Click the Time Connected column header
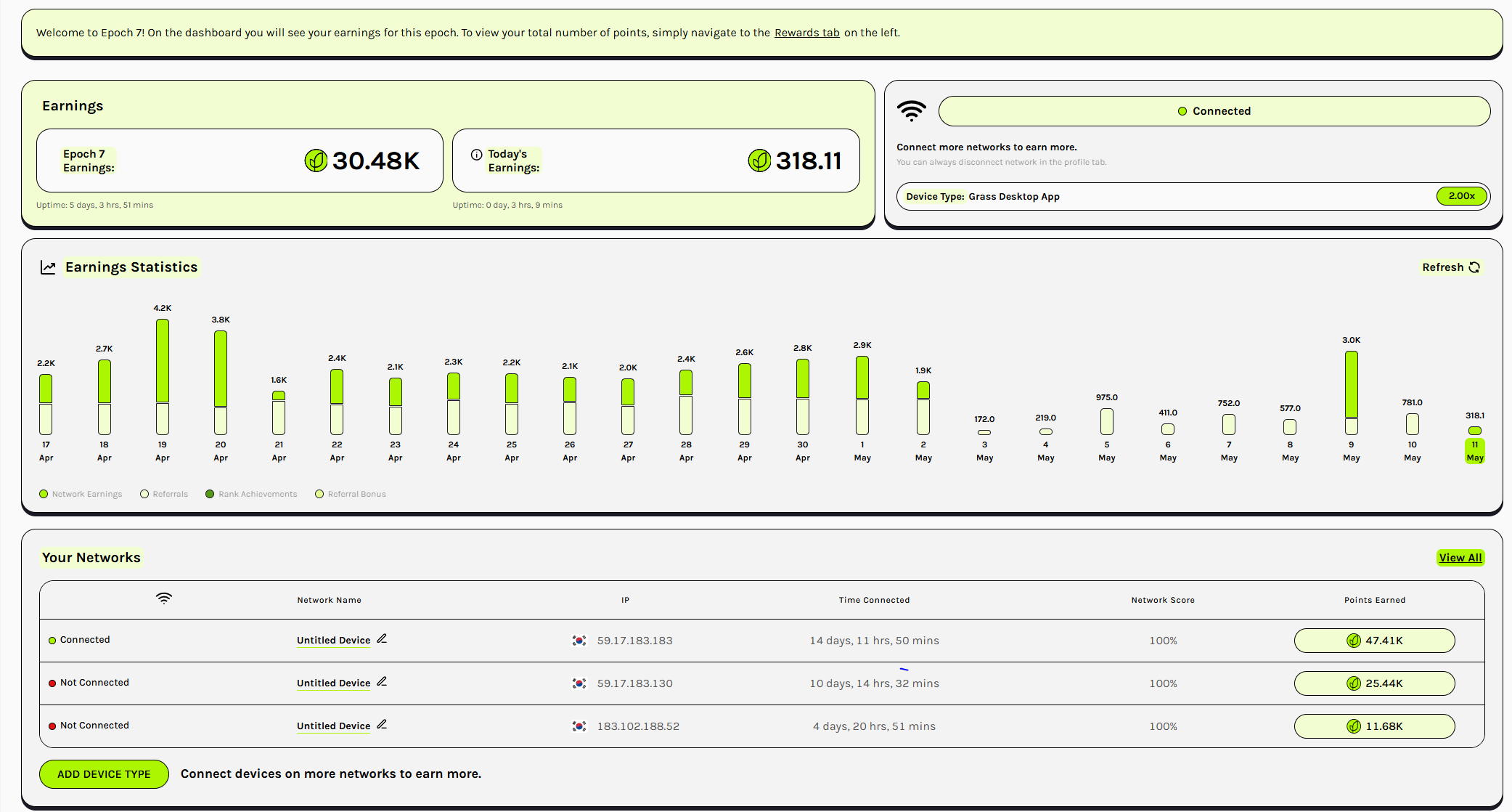Viewport: 1512px width, 812px height. [x=874, y=600]
